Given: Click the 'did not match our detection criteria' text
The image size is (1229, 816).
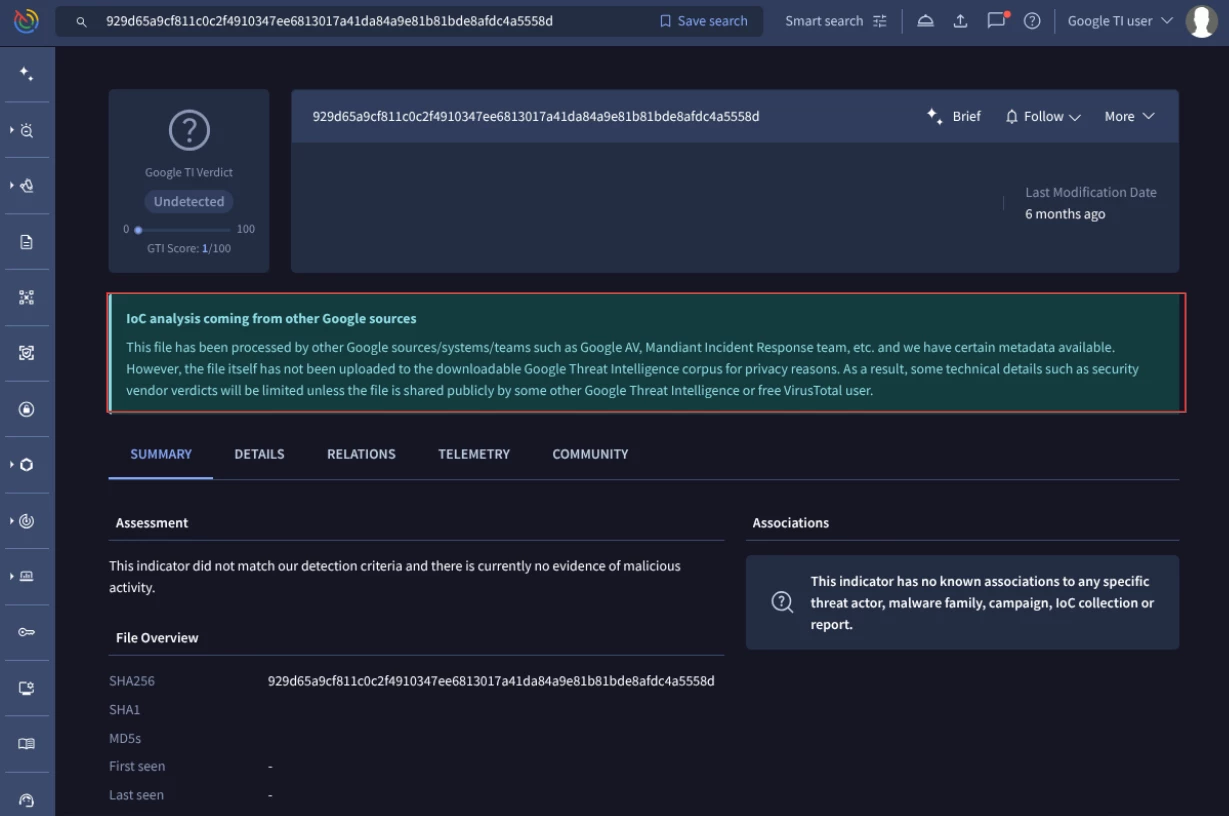Looking at the screenshot, I should (x=395, y=577).
